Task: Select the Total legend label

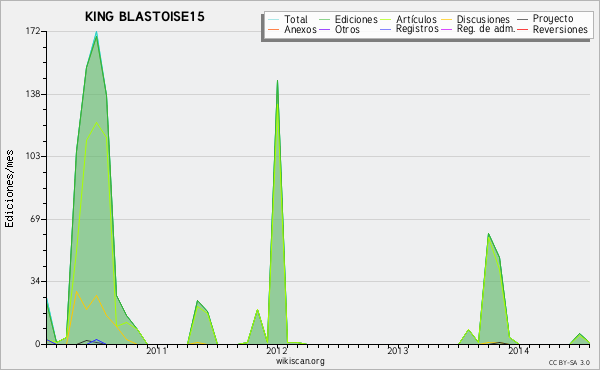Action: (x=296, y=19)
